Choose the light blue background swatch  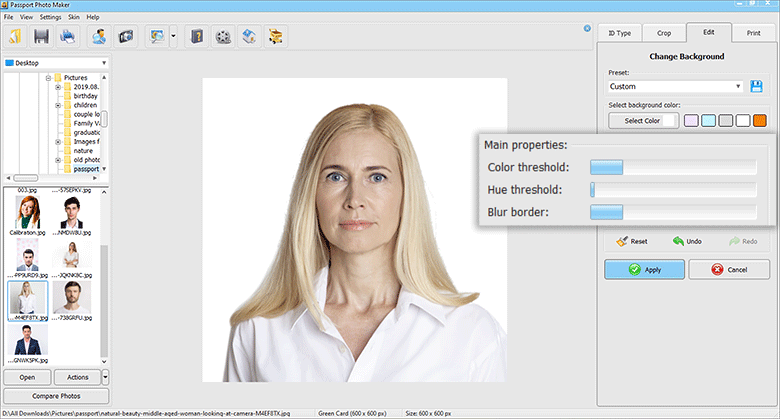[708, 120]
